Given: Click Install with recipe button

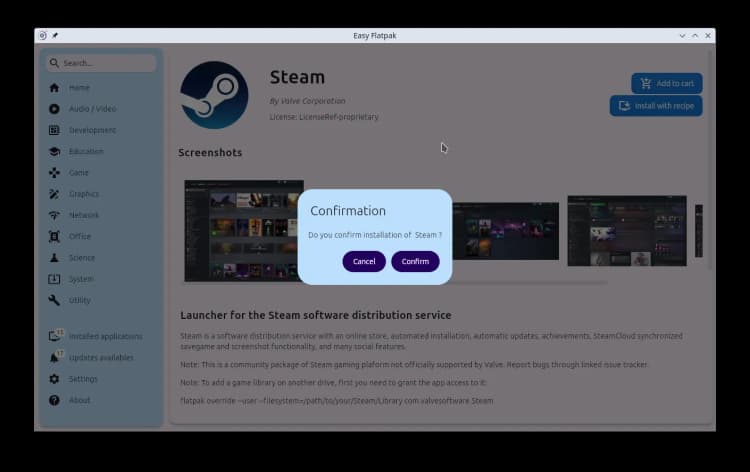Looking at the screenshot, I should point(656,106).
